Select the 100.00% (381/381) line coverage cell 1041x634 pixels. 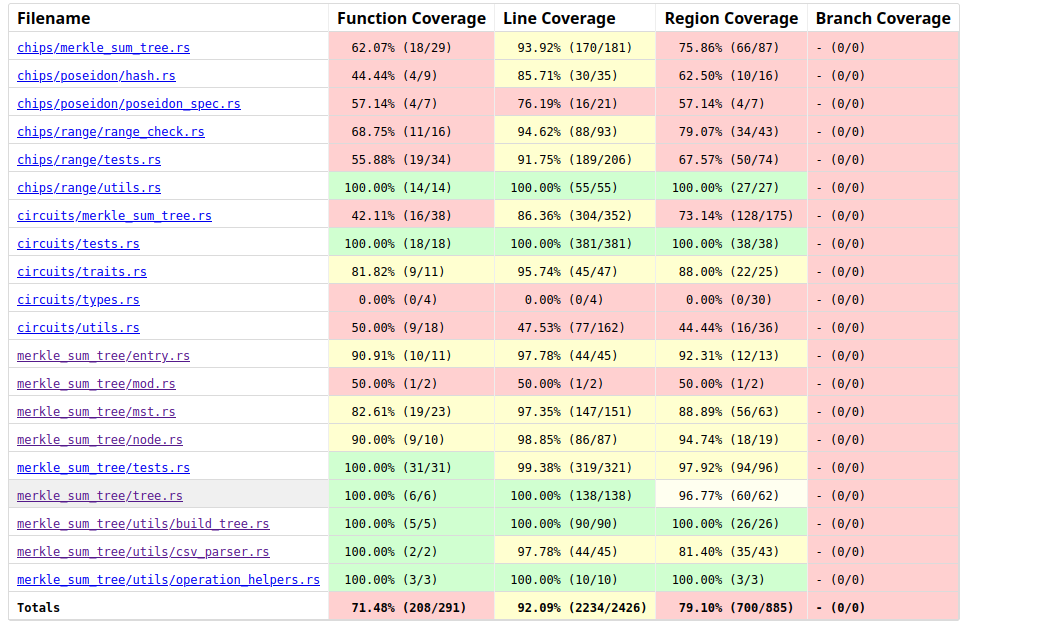tap(575, 244)
